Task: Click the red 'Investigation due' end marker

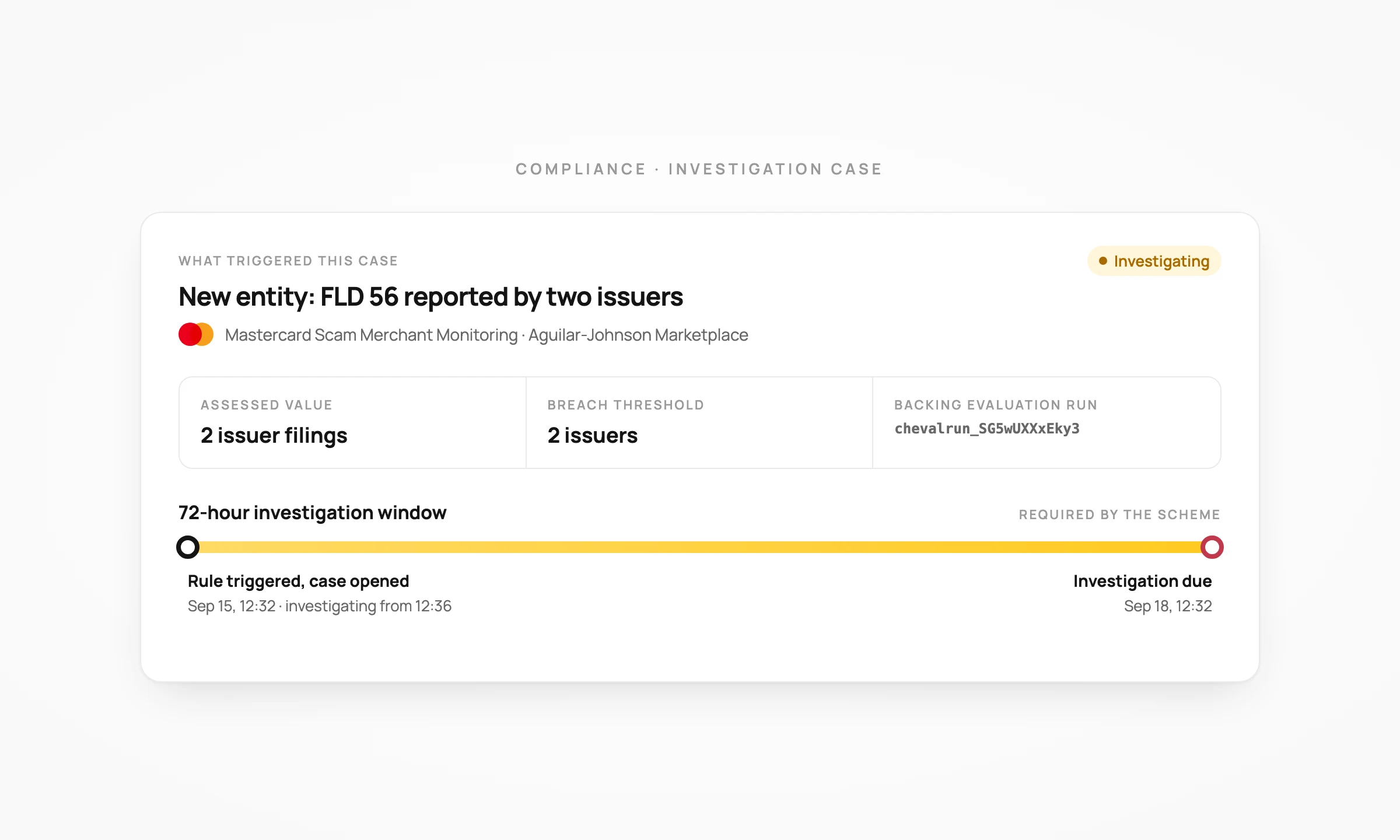Action: tap(1212, 547)
